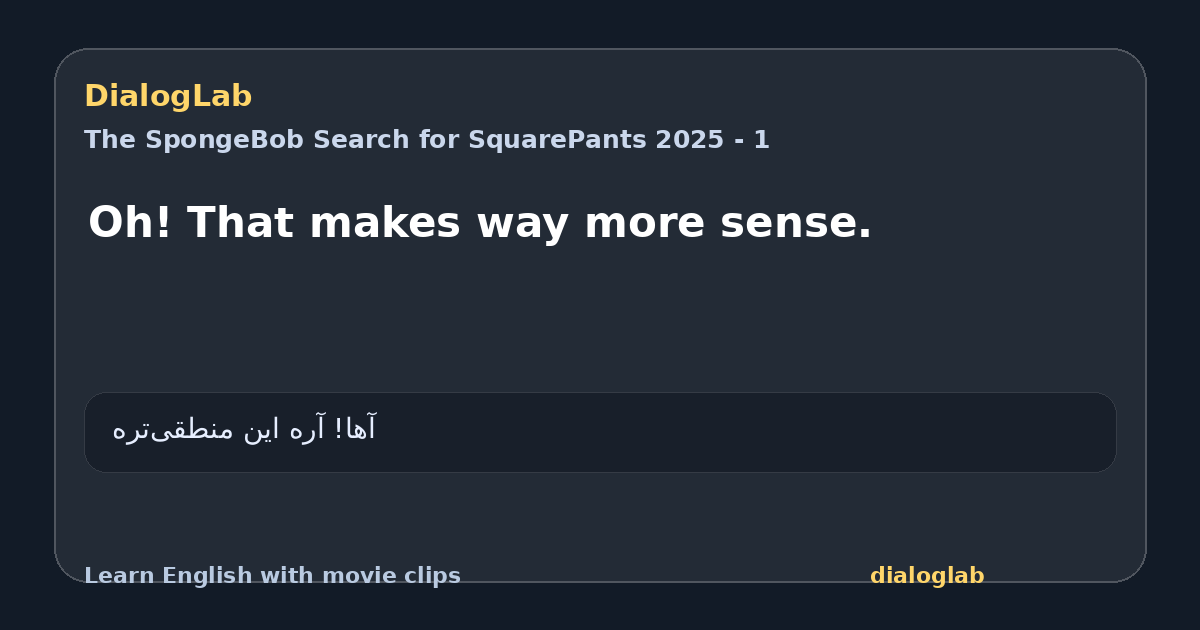Click the word "Learn" in the footer tagline
1200x630 pixels.
(119, 576)
